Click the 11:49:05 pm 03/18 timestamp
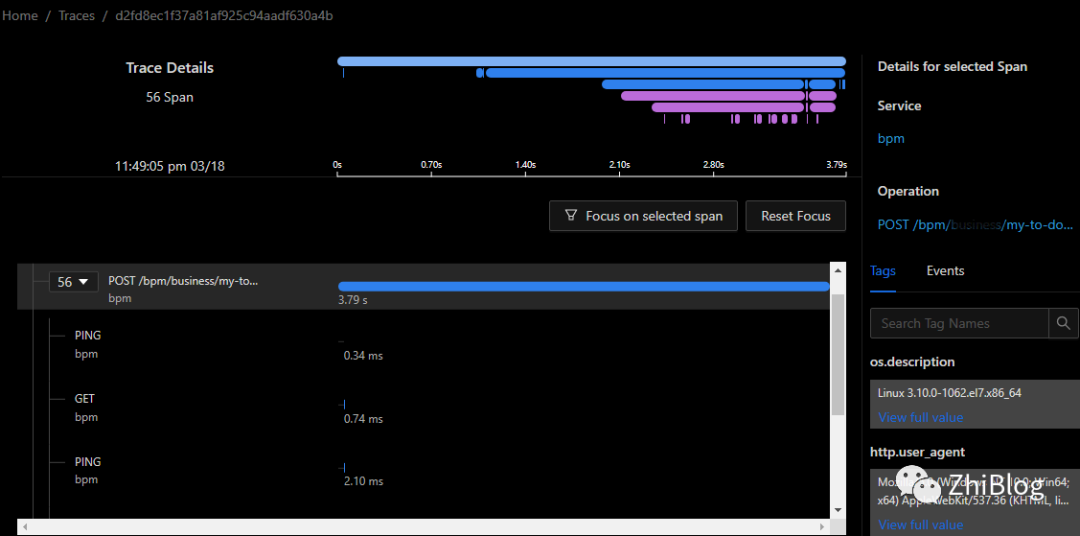The height and width of the screenshot is (536, 1080). 169,166
